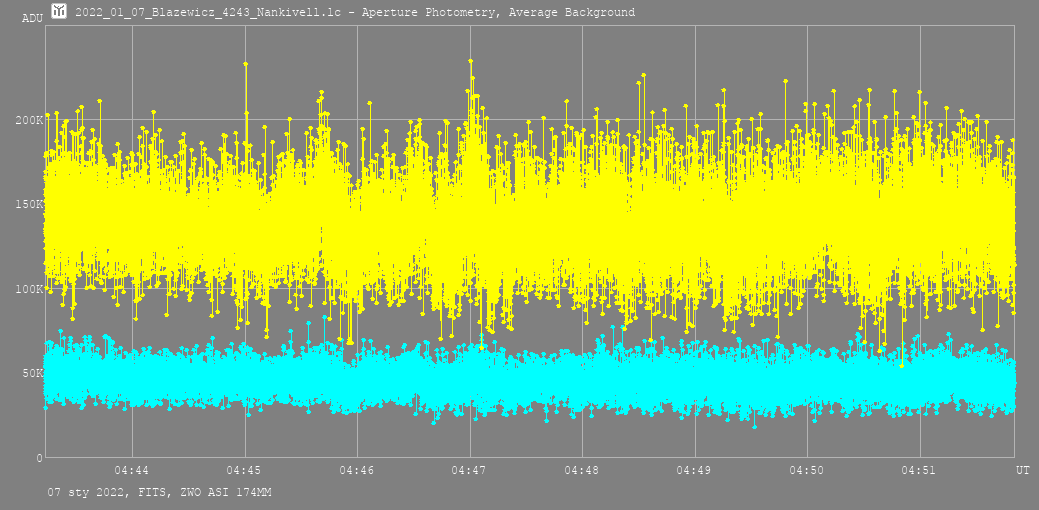The image size is (1039, 510).
Task: Click the 04:45 time axis label
Action: coord(245,470)
